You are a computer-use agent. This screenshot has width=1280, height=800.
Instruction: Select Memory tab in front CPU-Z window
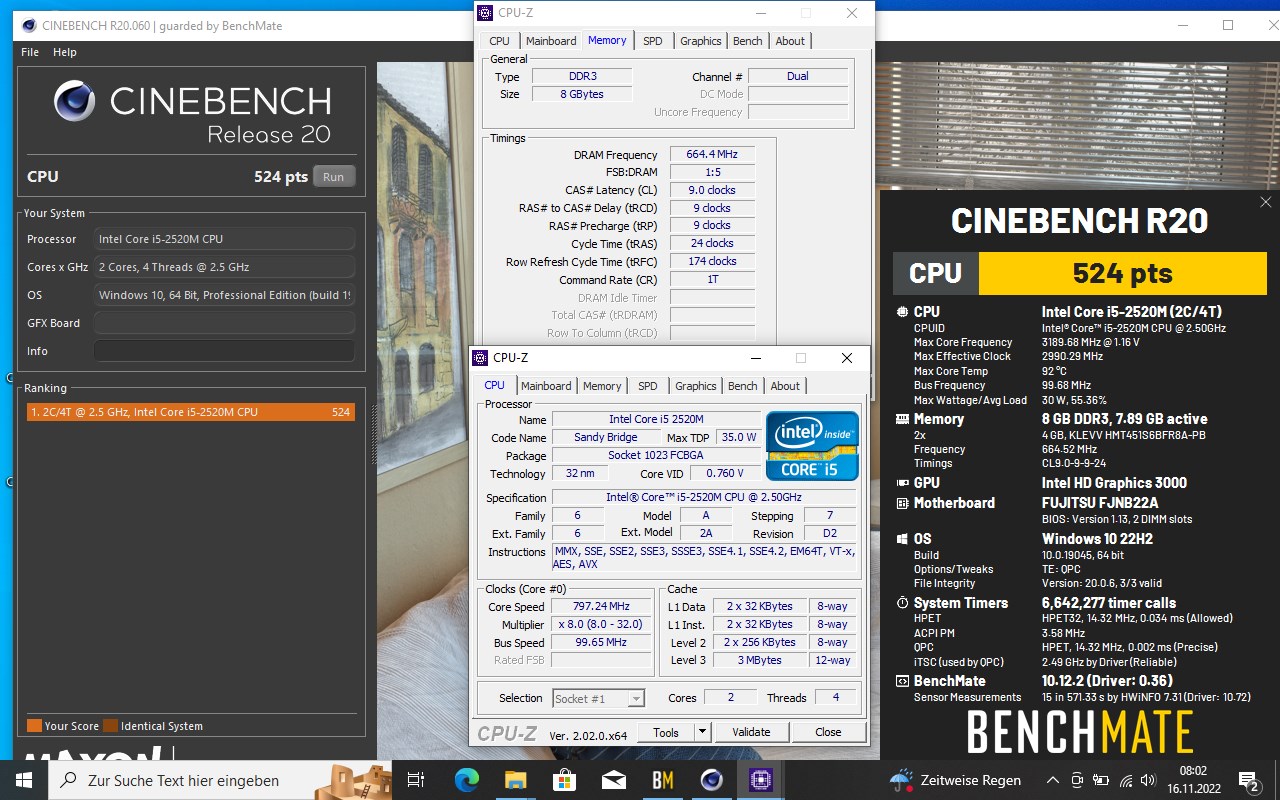coord(602,386)
